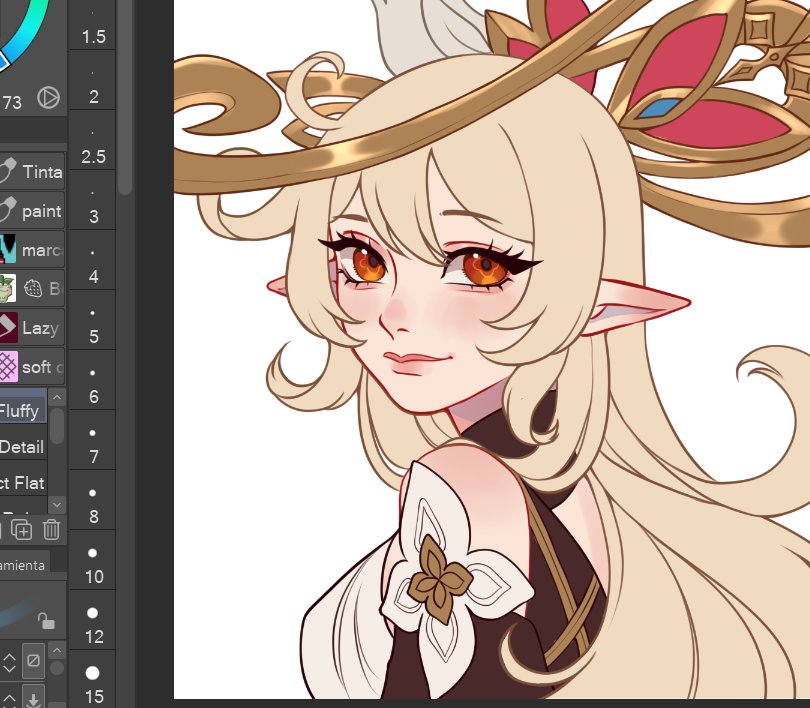The image size is (810, 708).
Task: Click the download-arrow icon in tool property
Action: tap(33, 699)
